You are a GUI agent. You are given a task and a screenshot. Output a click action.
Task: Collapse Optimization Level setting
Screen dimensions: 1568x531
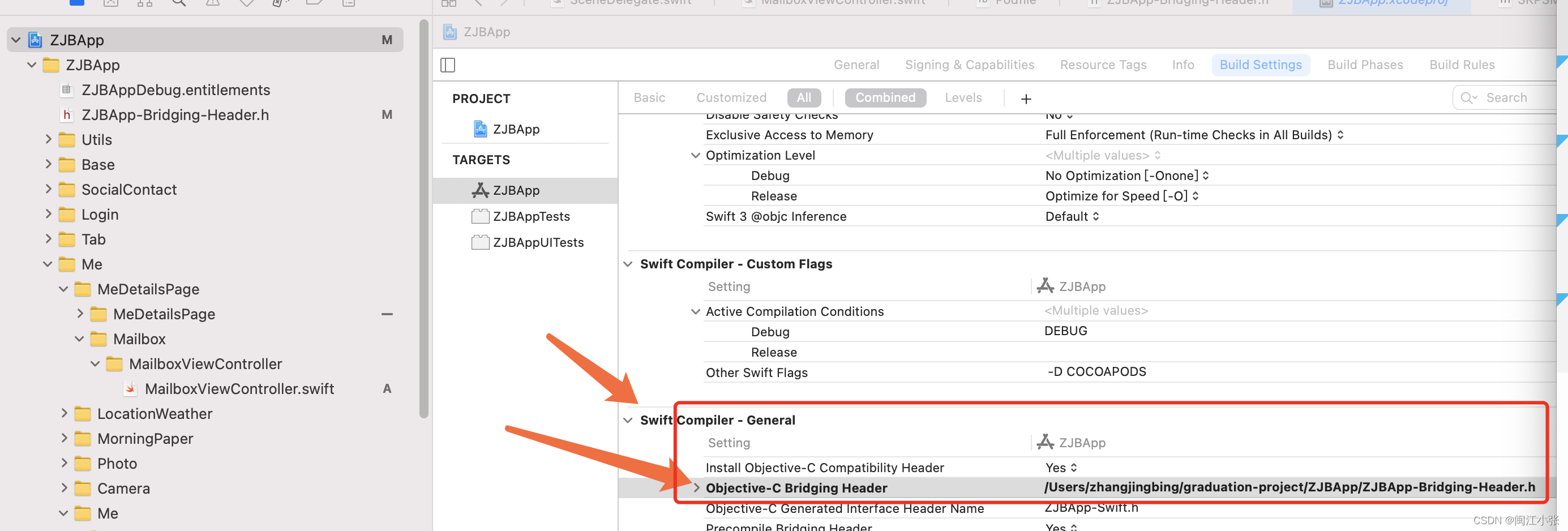tap(695, 156)
